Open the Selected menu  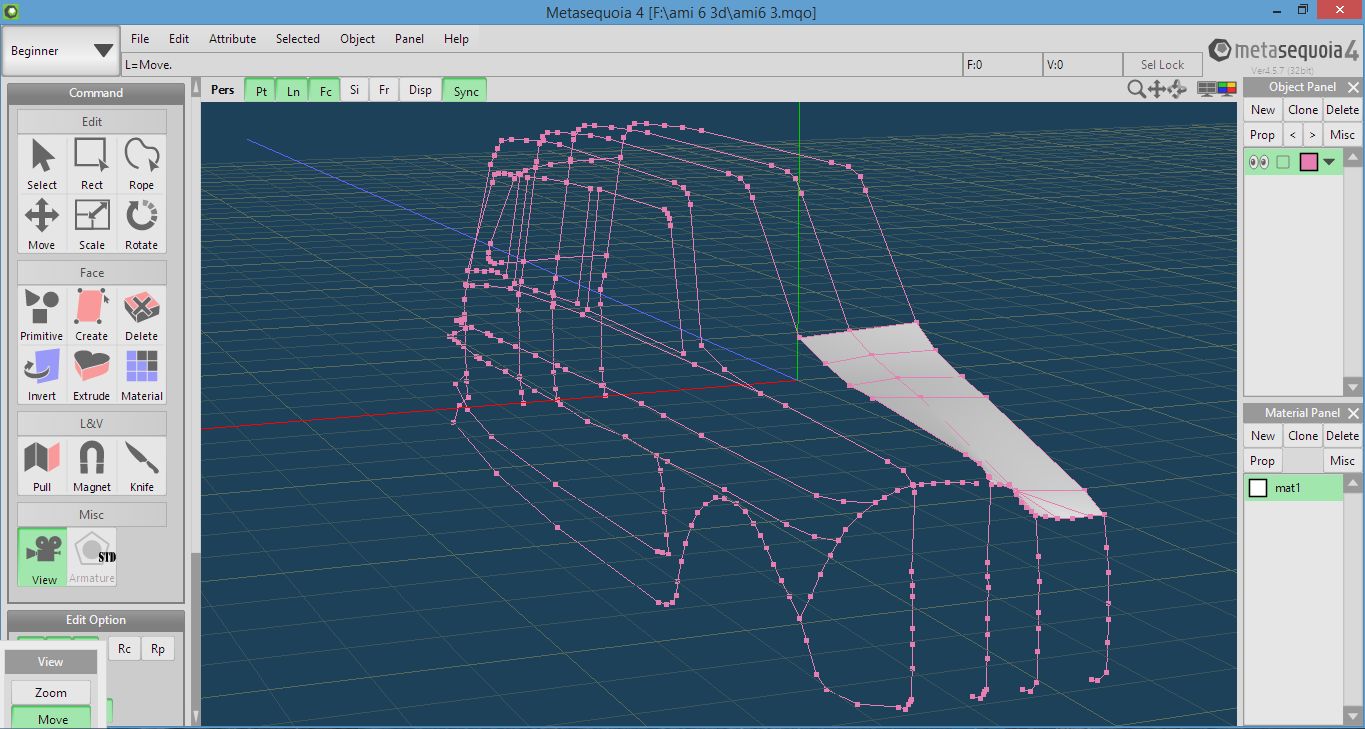point(298,39)
